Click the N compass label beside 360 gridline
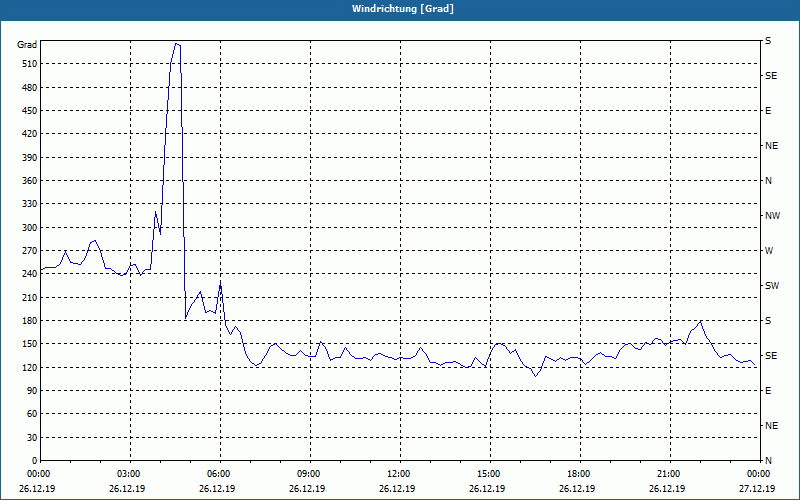Screen dimensions: 800x500 coord(768,181)
